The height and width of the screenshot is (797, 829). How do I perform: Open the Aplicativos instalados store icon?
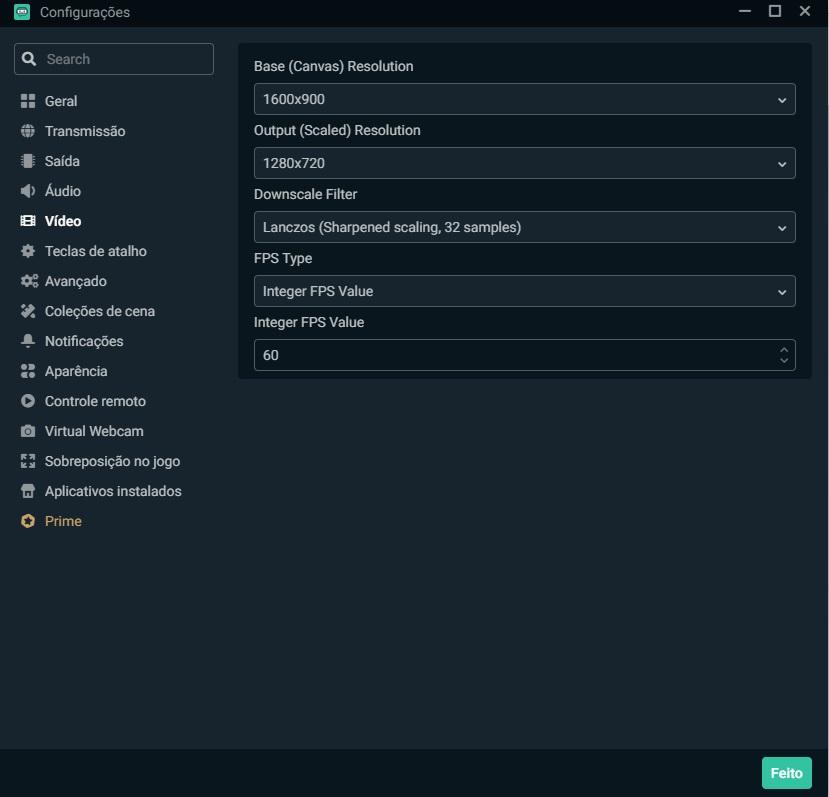coord(27,491)
